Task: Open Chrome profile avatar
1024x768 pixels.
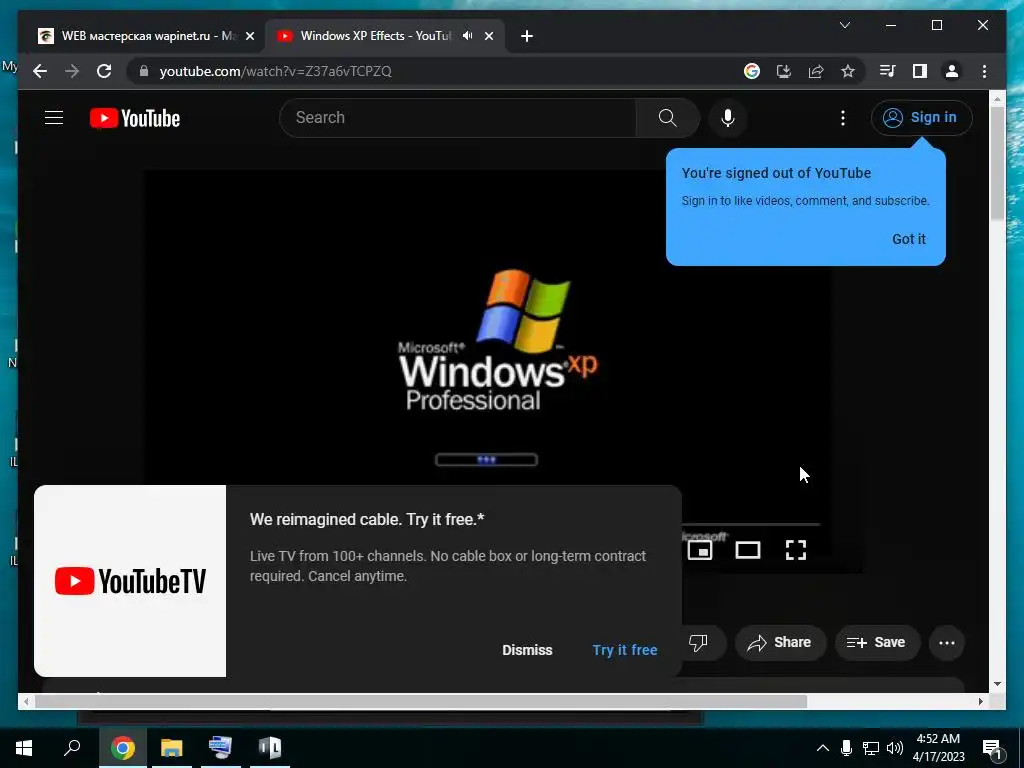Action: 952,71
